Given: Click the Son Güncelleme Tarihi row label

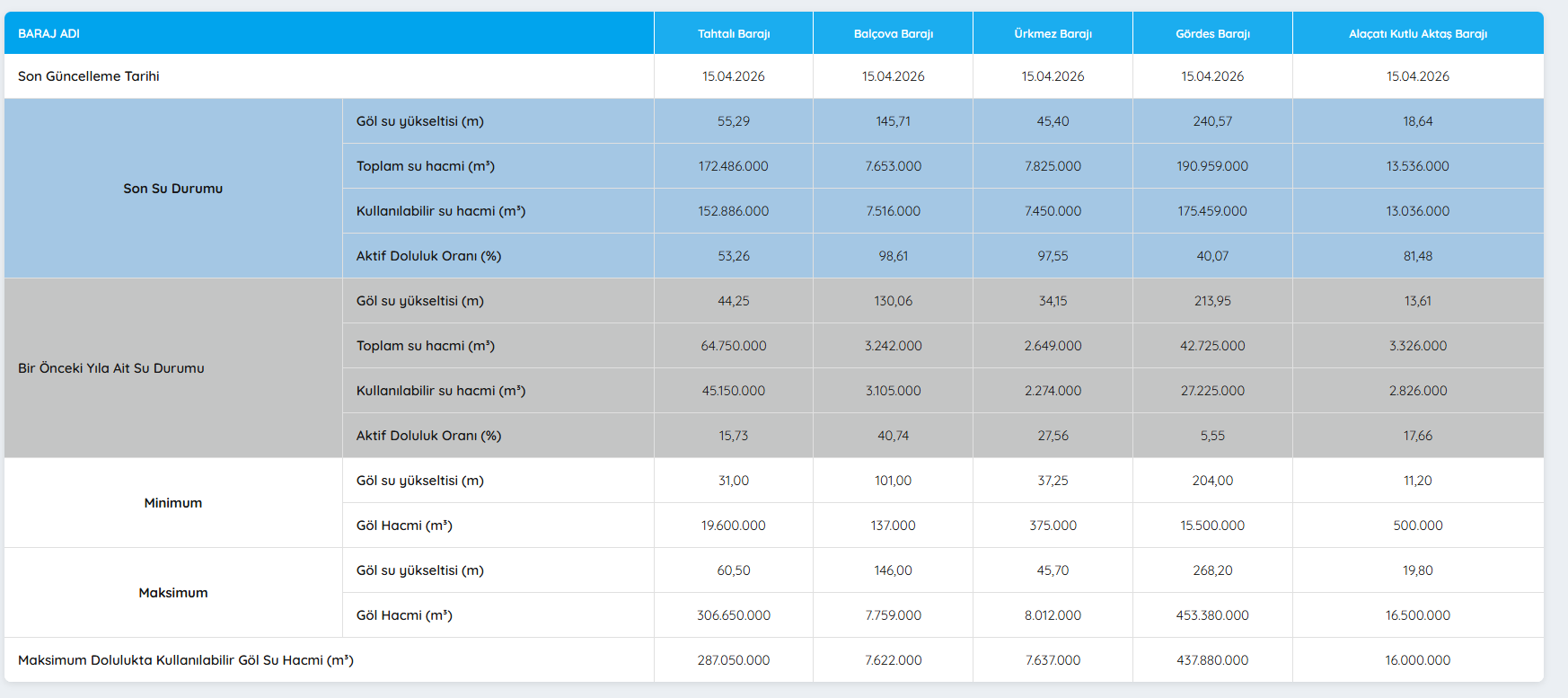Looking at the screenshot, I should [x=89, y=76].
